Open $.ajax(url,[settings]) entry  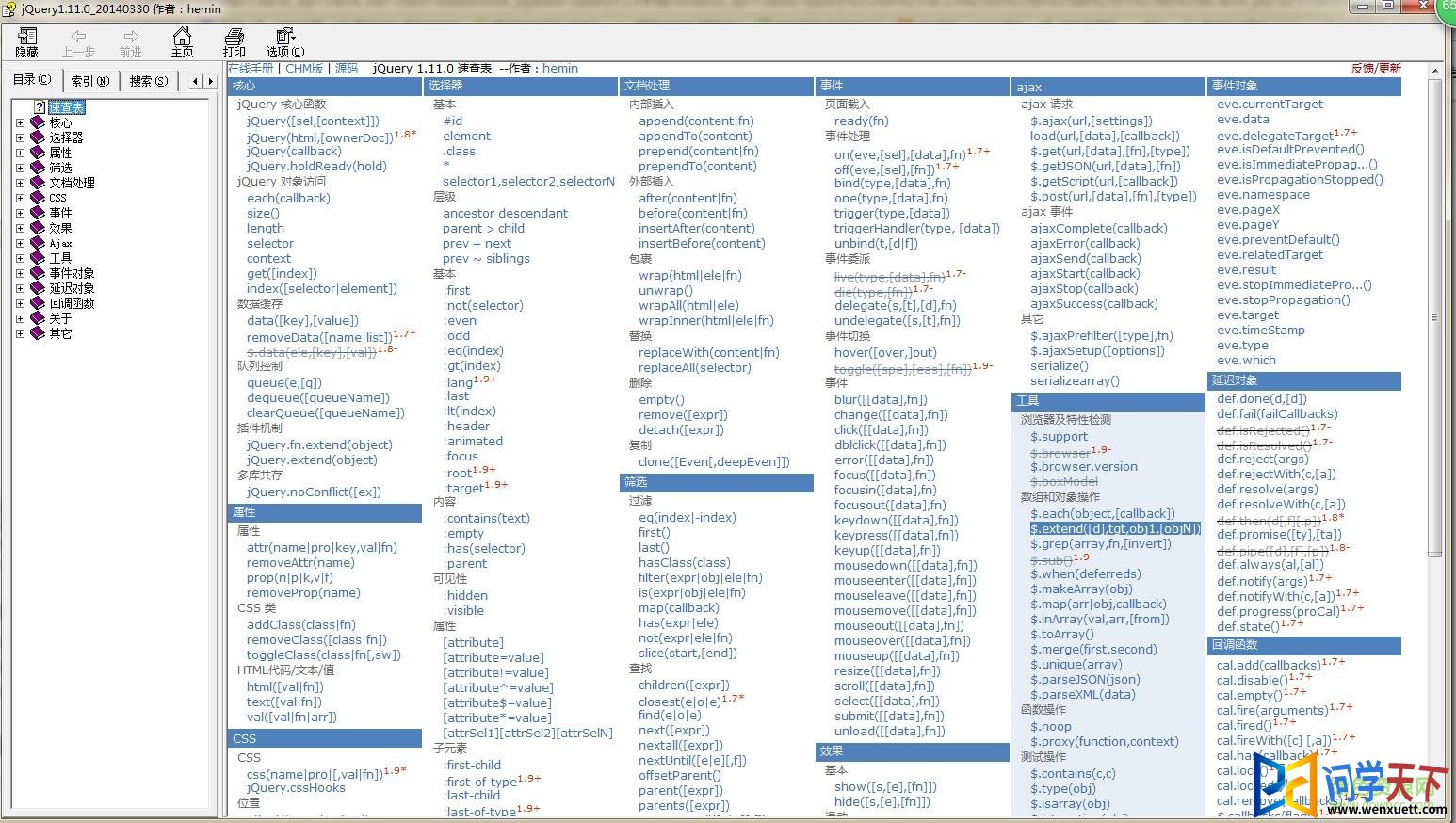click(1092, 121)
